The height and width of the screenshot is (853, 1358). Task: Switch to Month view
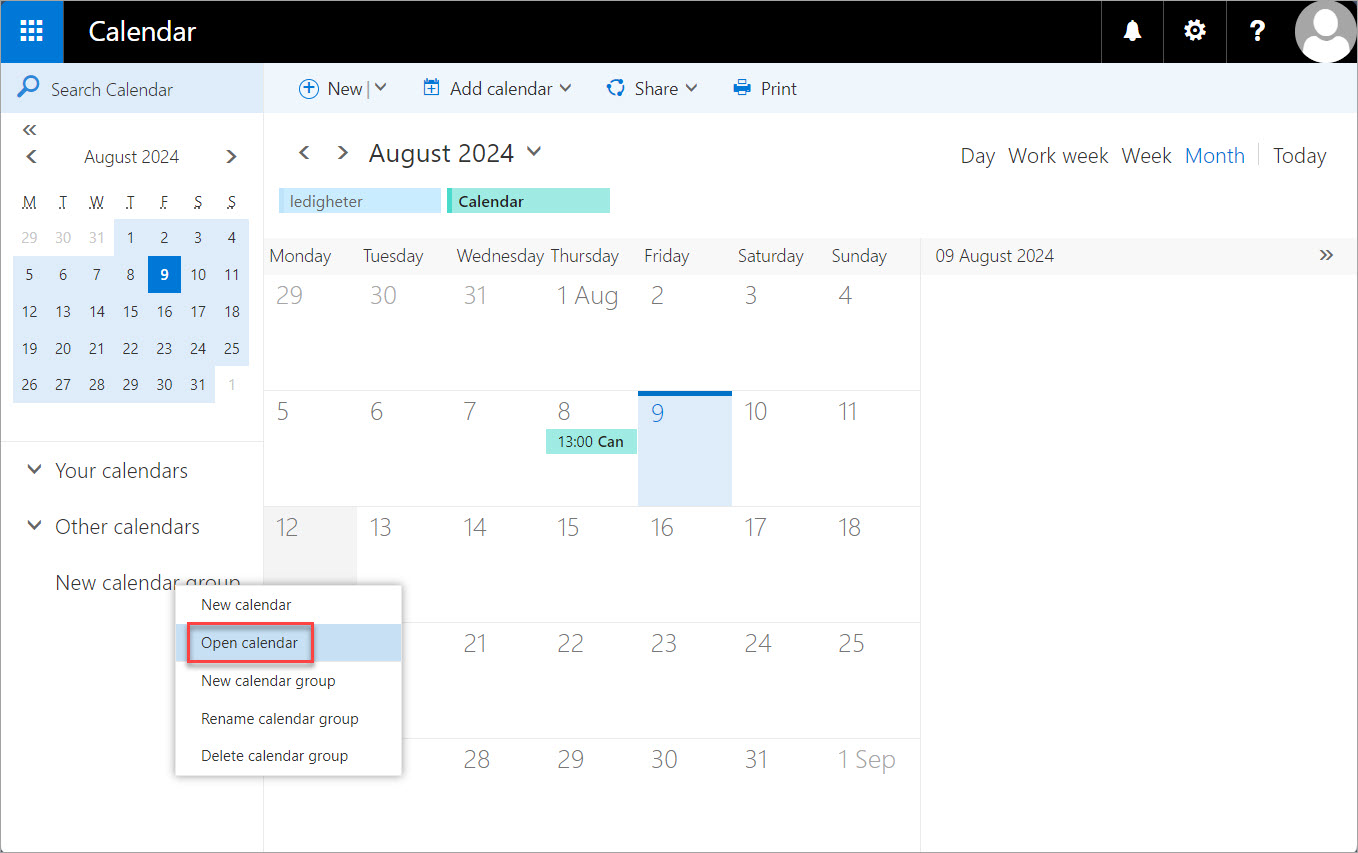[x=1215, y=156]
